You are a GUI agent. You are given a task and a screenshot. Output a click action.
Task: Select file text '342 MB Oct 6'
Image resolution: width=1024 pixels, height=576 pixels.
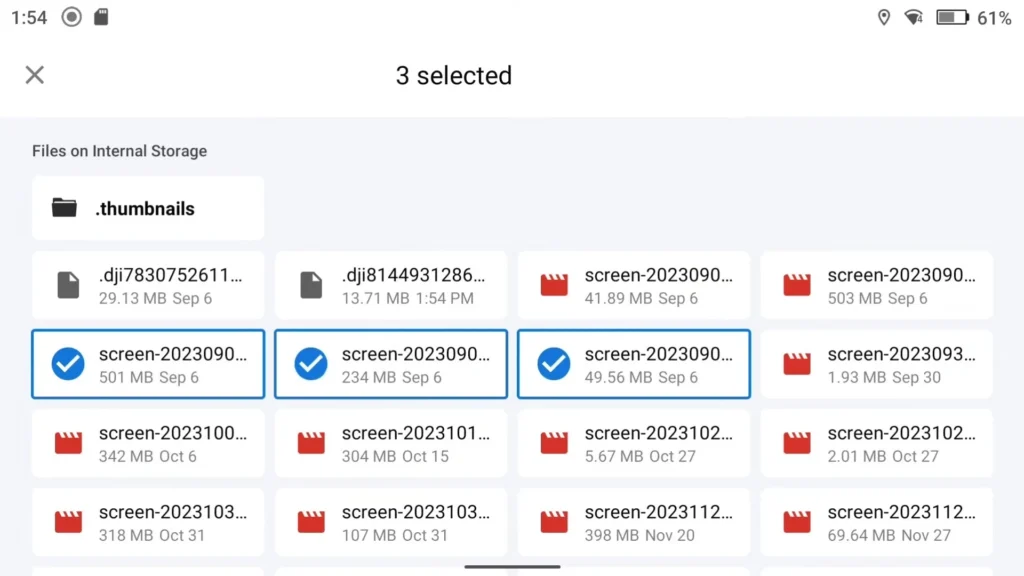click(x=148, y=456)
